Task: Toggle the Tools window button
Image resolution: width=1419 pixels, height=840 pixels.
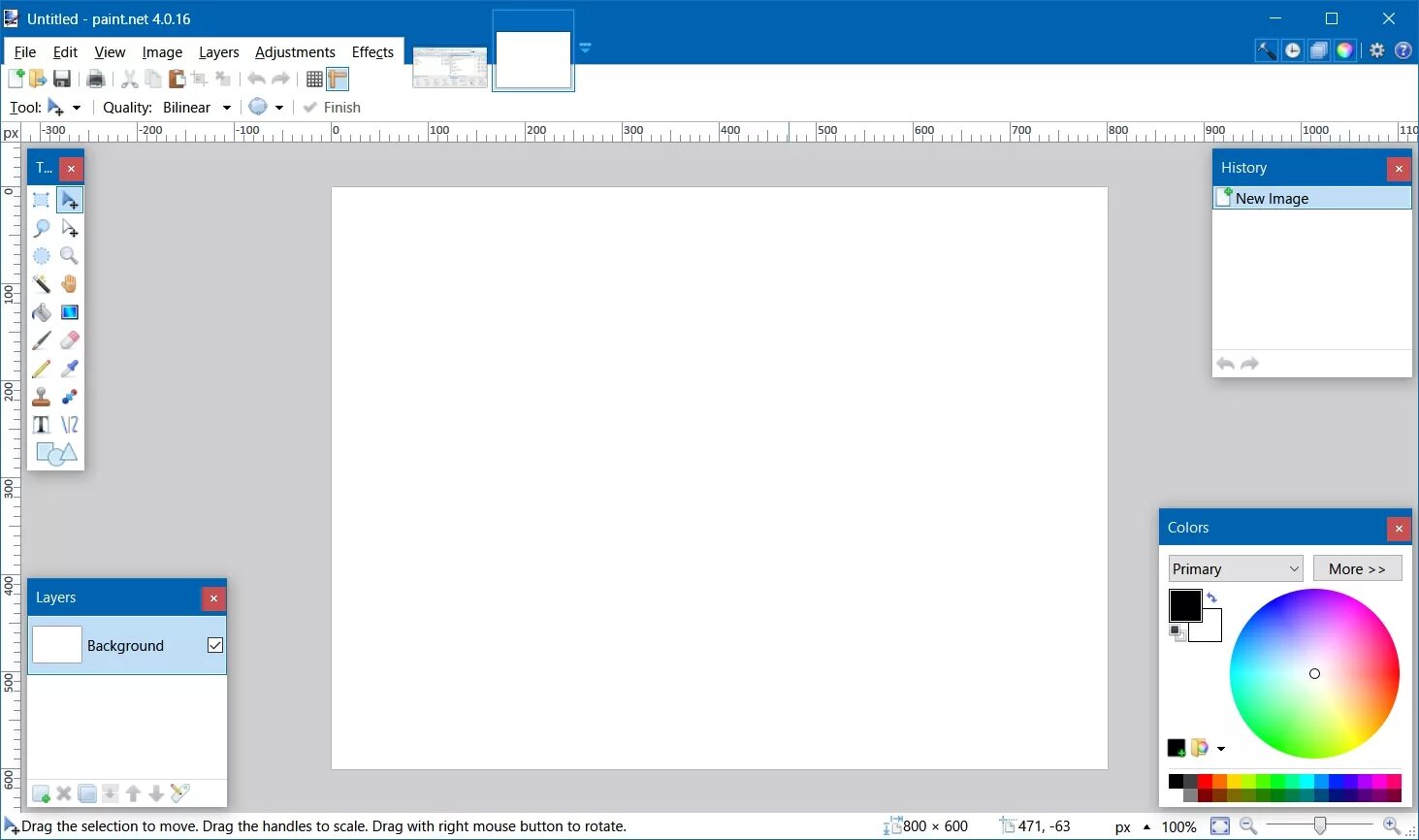Action: (x=1267, y=50)
